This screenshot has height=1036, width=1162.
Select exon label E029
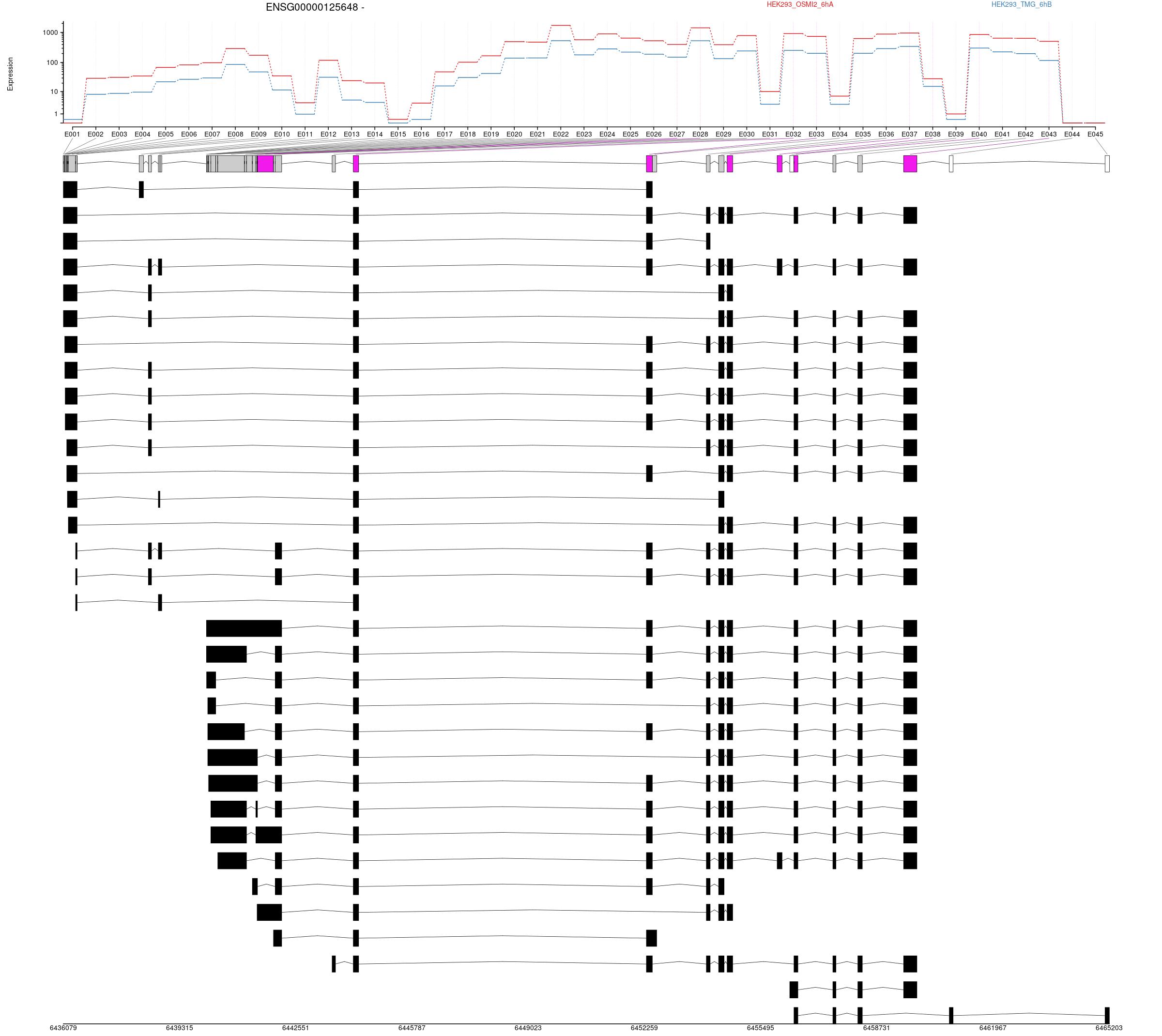click(x=724, y=134)
